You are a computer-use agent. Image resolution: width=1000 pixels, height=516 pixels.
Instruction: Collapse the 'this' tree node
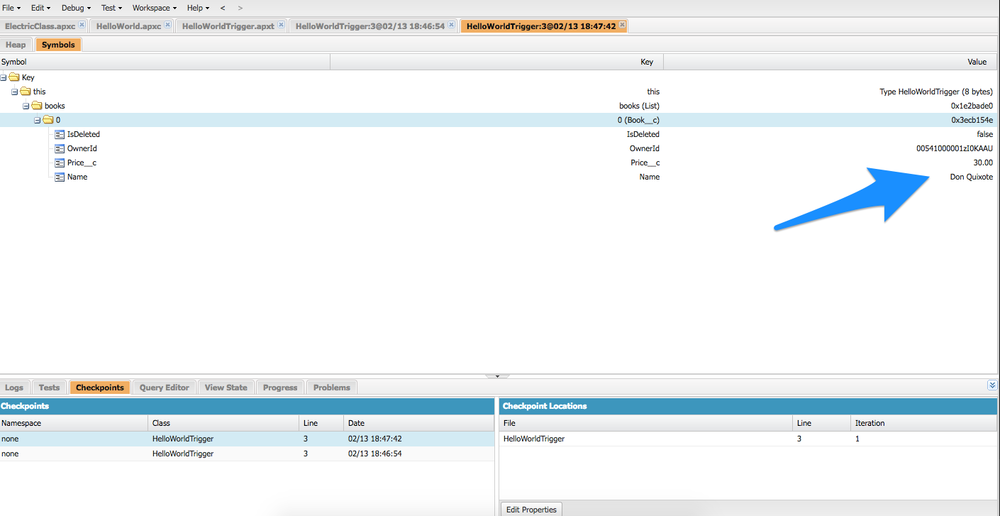pyautogui.click(x=15, y=92)
